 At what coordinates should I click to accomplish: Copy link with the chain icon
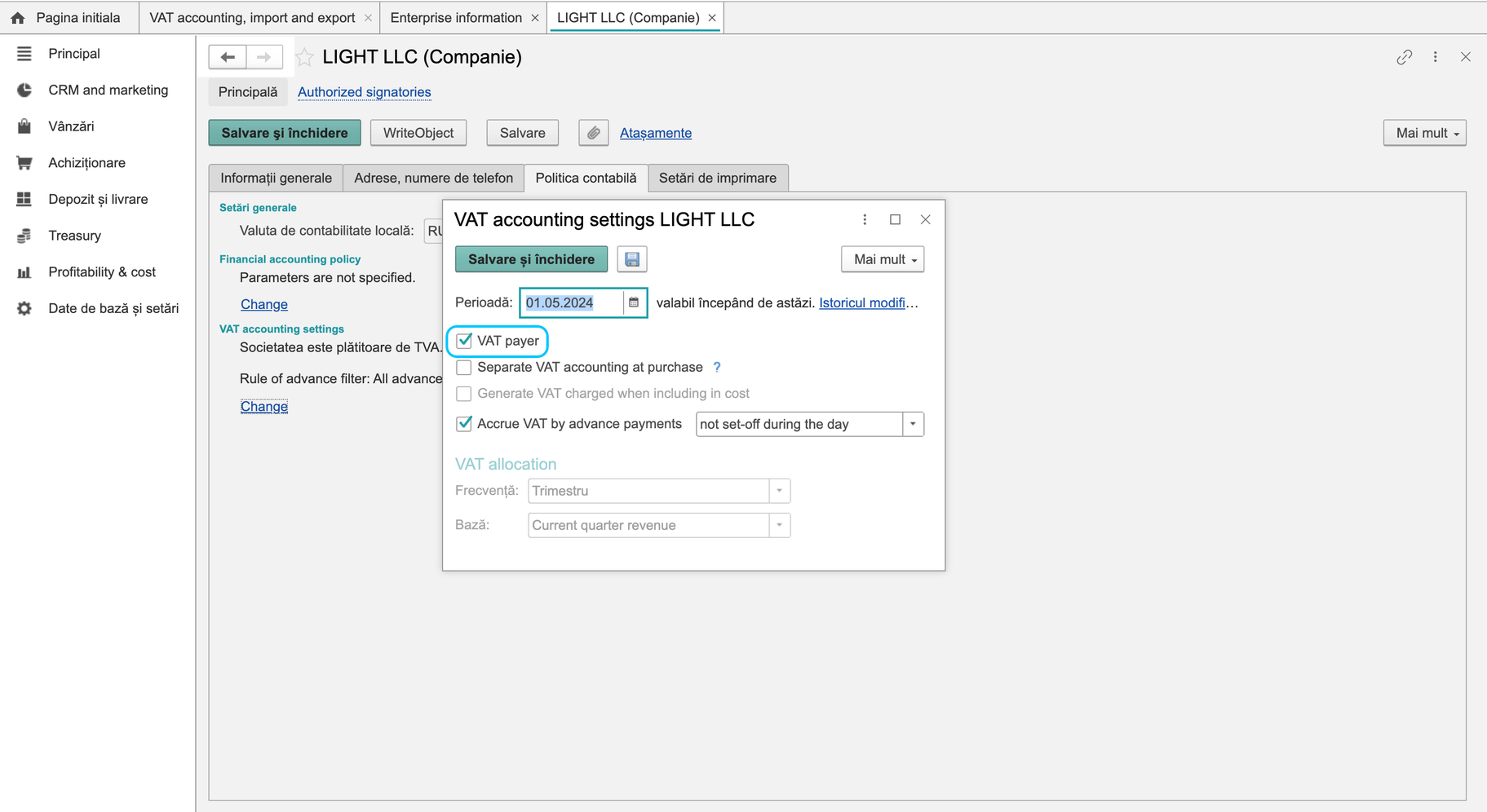click(1404, 57)
